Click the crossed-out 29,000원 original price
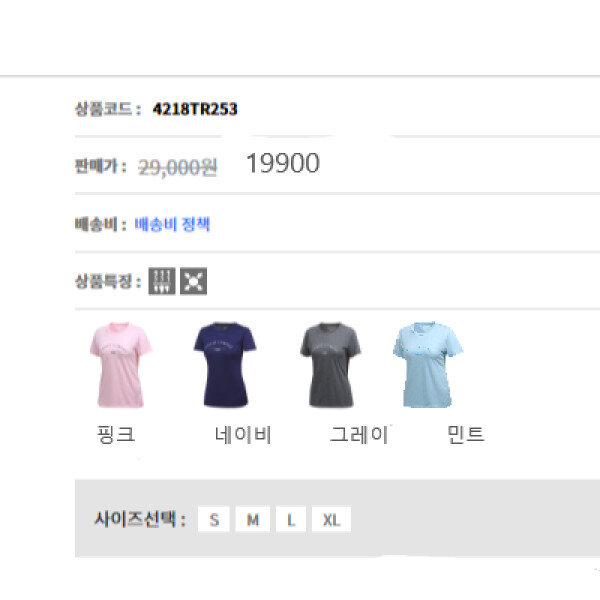This screenshot has height=600, width=600. click(178, 167)
